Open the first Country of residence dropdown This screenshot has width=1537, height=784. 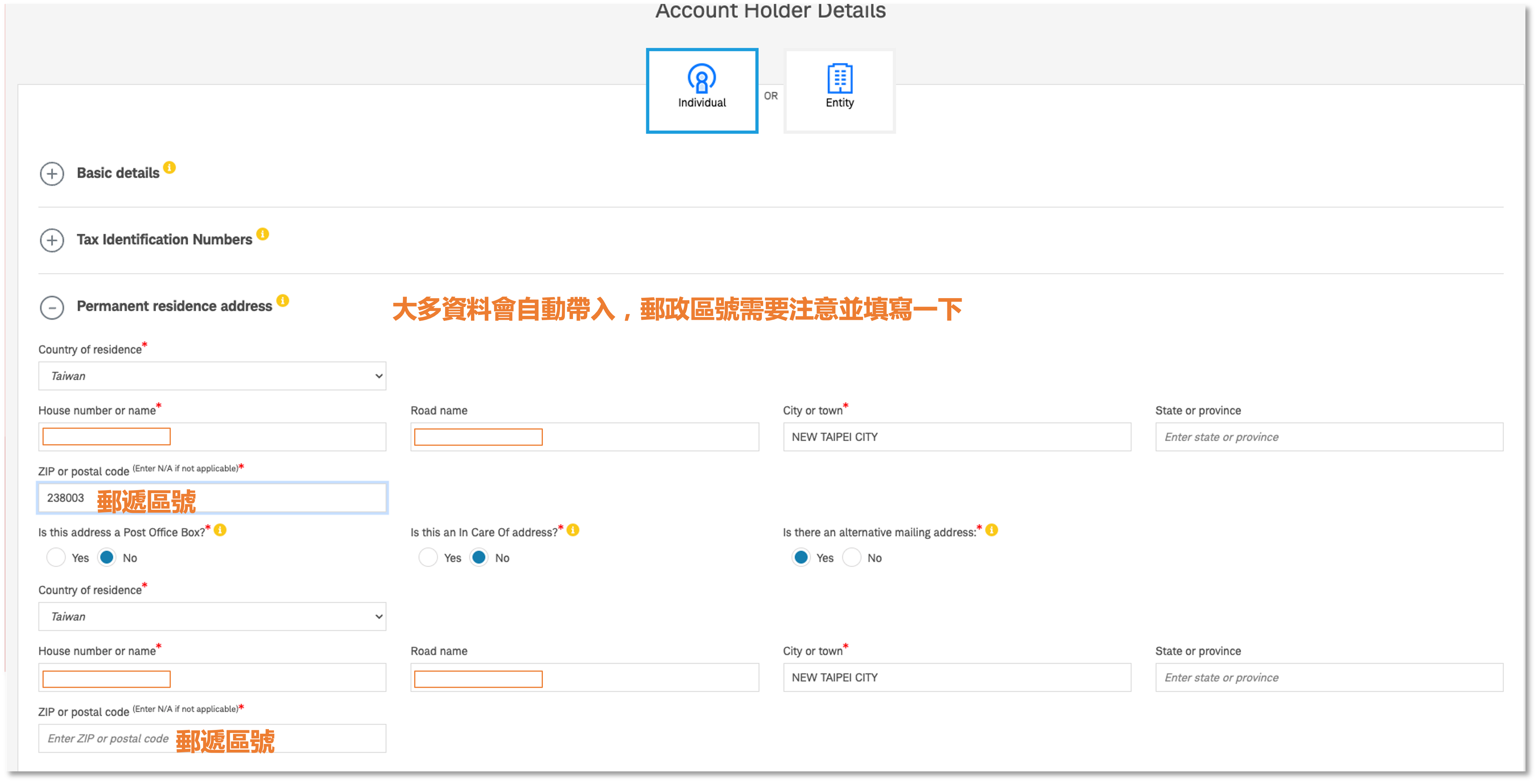[x=212, y=376]
